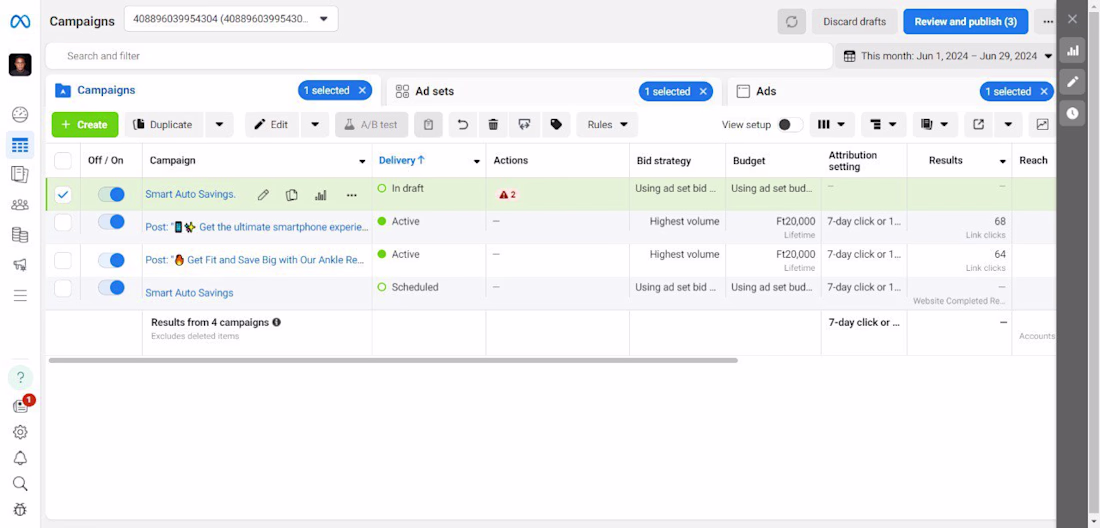Click the user profile avatar
The image size is (1100, 528).
click(x=20, y=65)
